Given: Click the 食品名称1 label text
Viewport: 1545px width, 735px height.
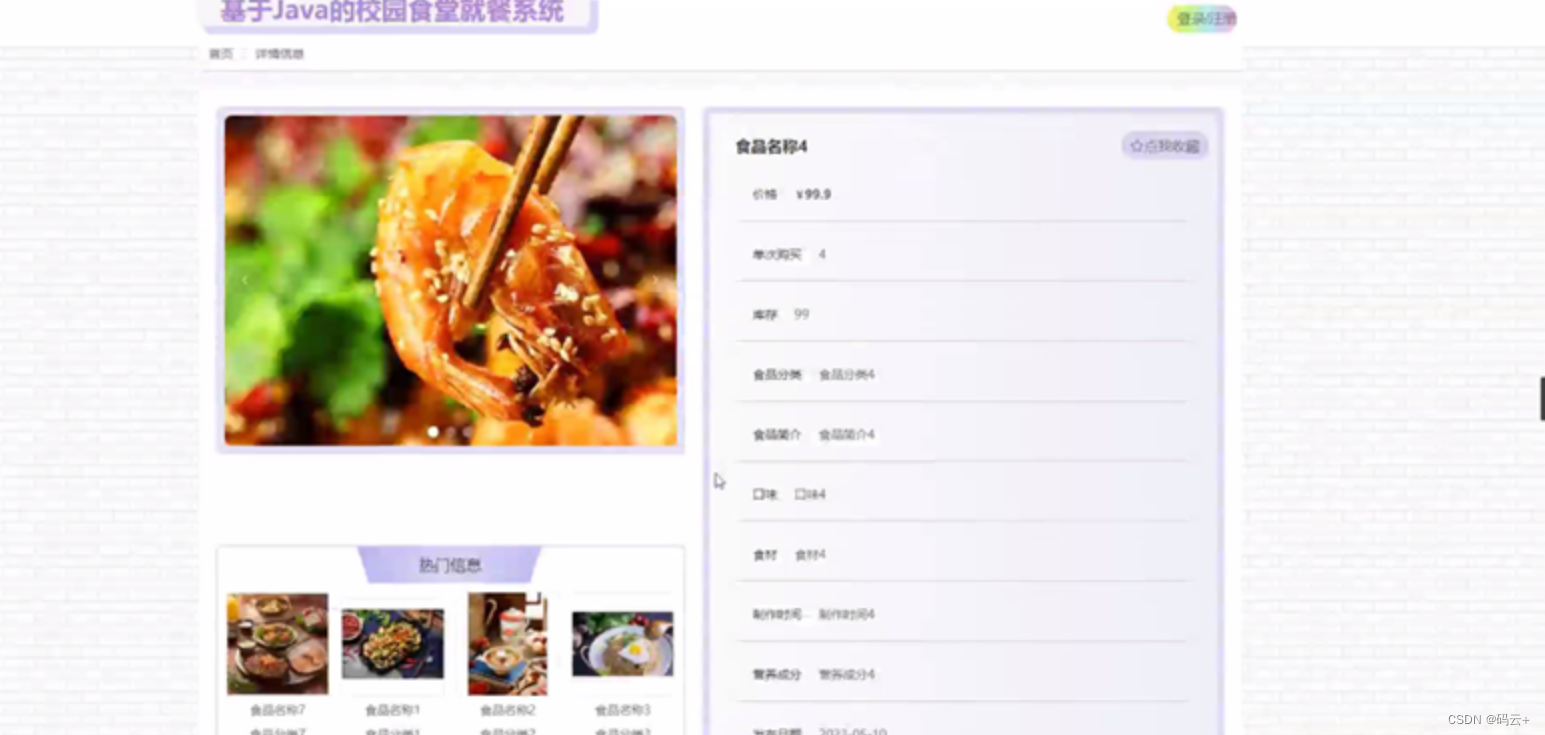Looking at the screenshot, I should point(392,710).
